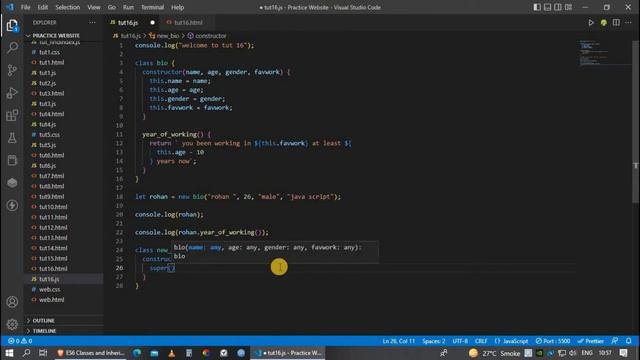Open the Manage gear icon
The image size is (640, 360).
point(12,324)
